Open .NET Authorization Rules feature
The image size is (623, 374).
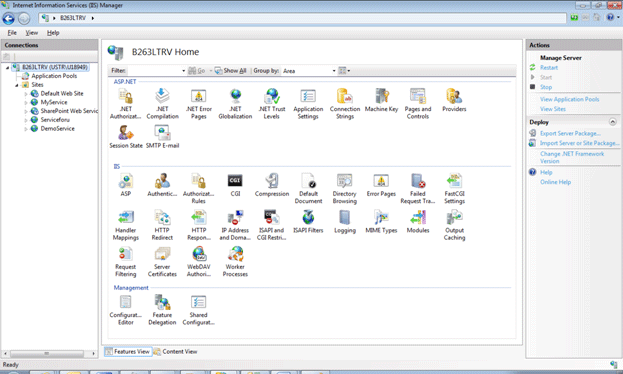pyautogui.click(x=126, y=104)
